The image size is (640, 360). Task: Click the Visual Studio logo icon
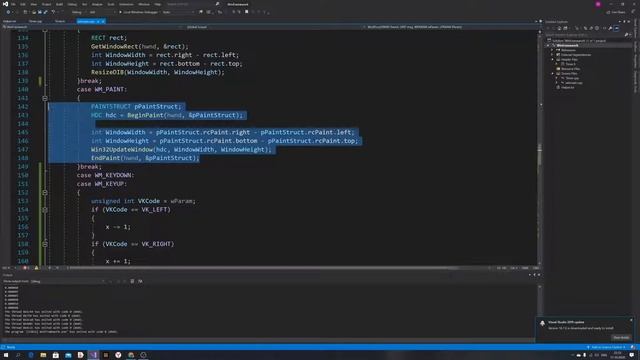[5, 4]
